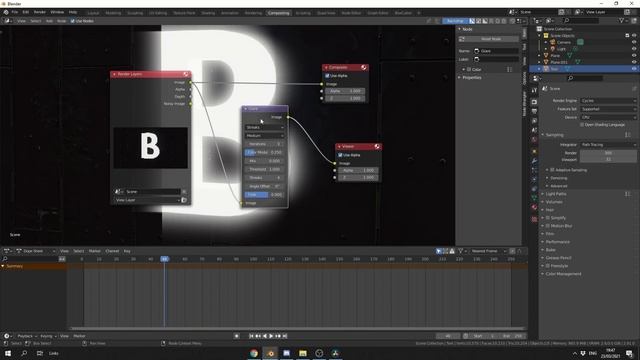
Task: Adjust the Glare Mix slider
Action: pyautogui.click(x=264, y=161)
